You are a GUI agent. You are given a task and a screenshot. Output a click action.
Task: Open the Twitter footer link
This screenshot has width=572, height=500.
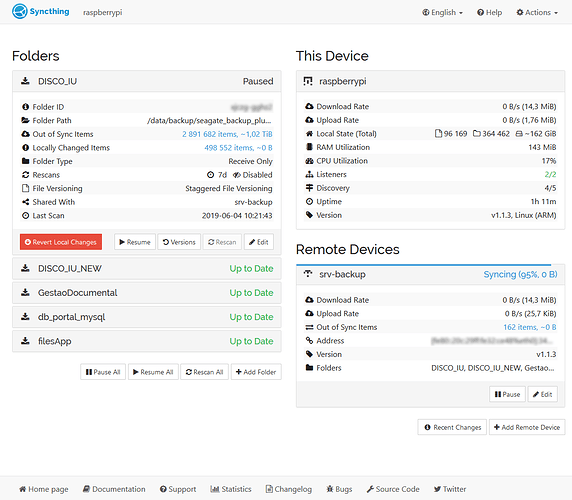[x=450, y=489]
